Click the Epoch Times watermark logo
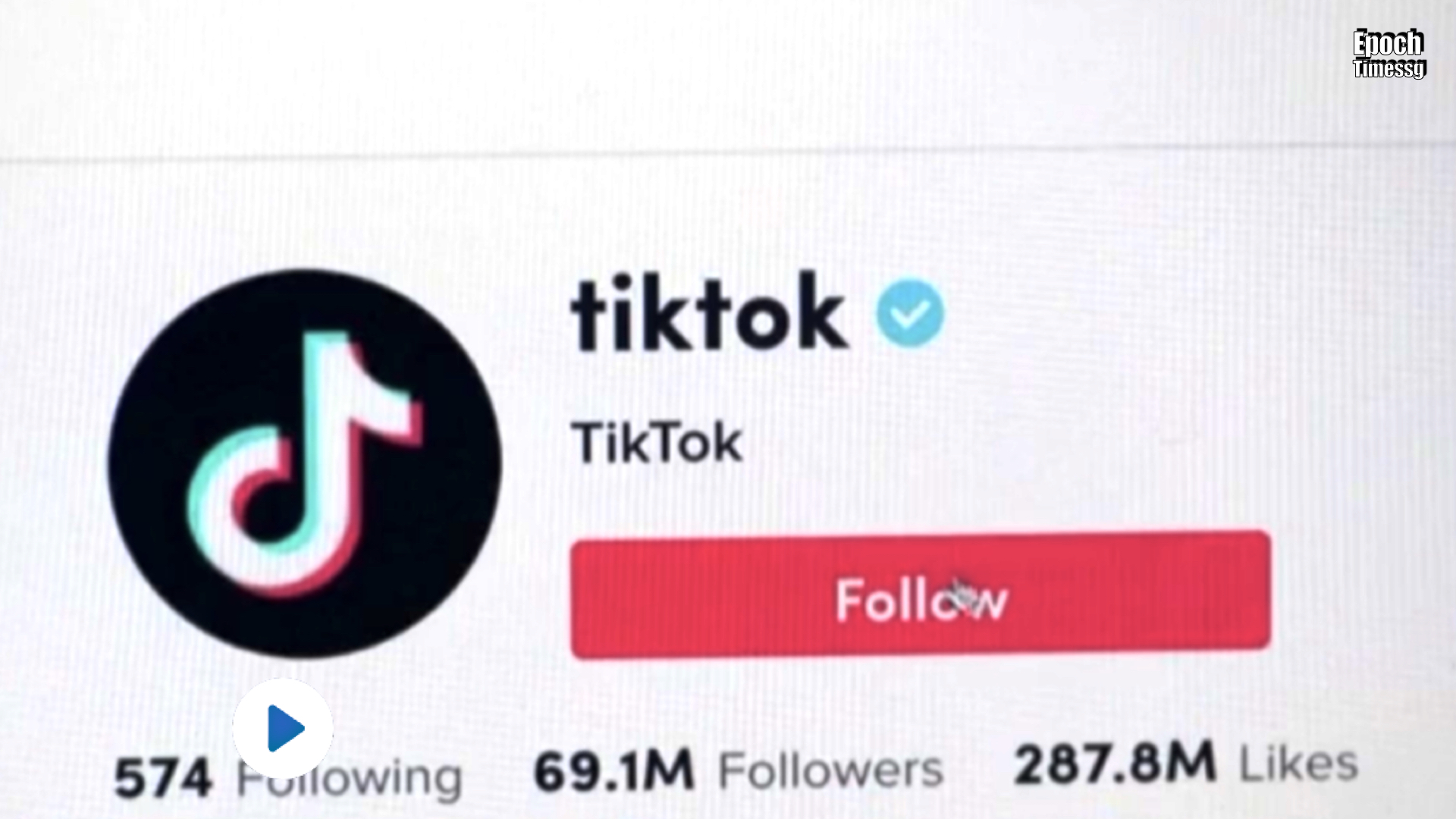 tap(1389, 54)
